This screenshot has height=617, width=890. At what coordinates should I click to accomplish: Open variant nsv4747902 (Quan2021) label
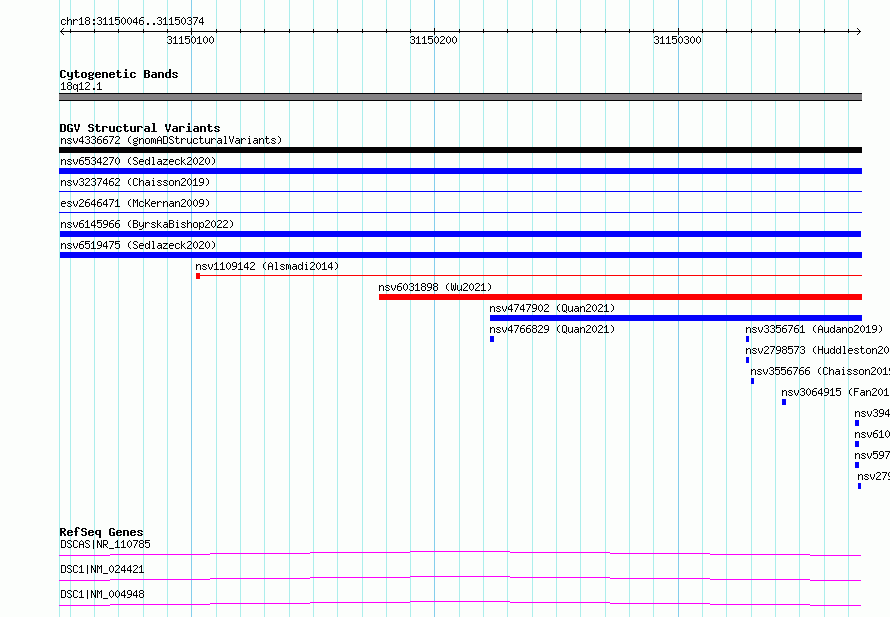point(552,308)
